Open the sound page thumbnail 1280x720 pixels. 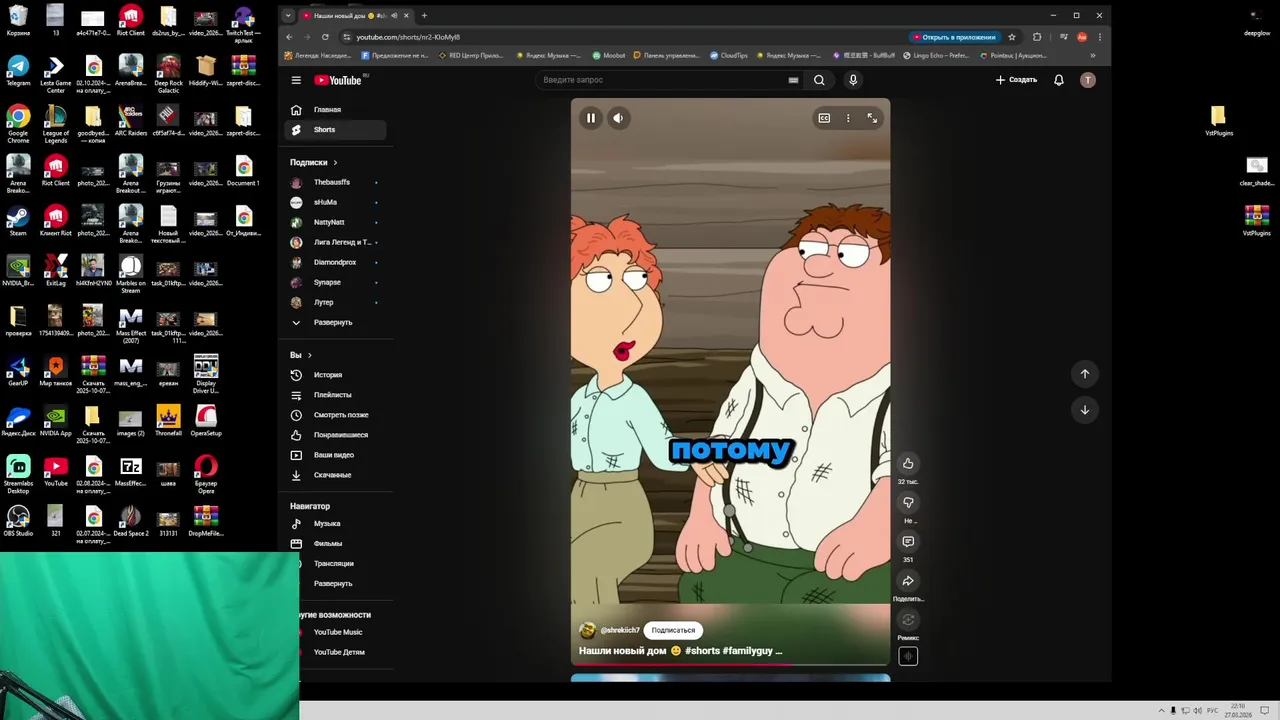pyautogui.click(x=908, y=656)
